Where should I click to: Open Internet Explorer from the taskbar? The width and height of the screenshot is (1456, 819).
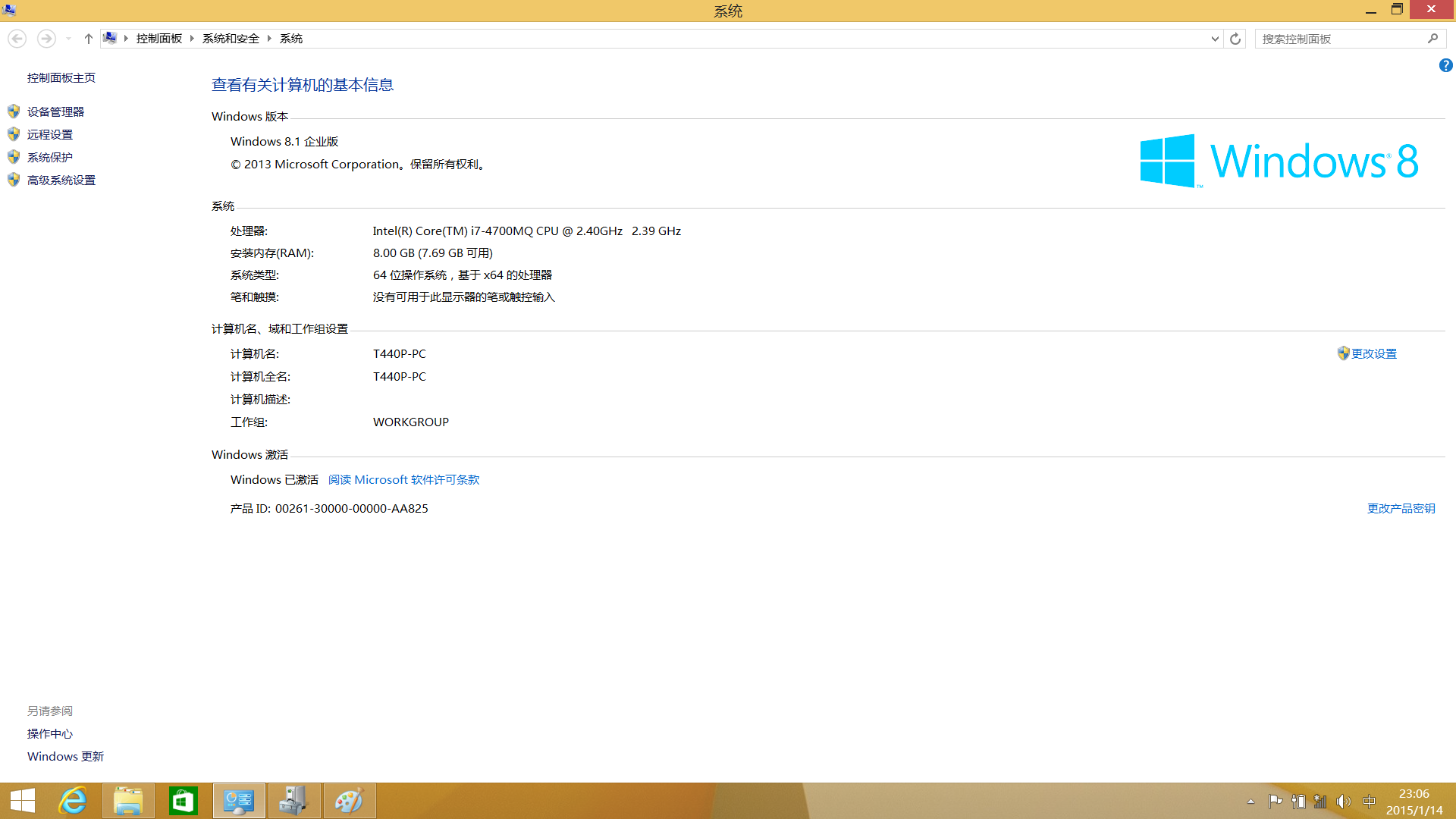pos(73,801)
